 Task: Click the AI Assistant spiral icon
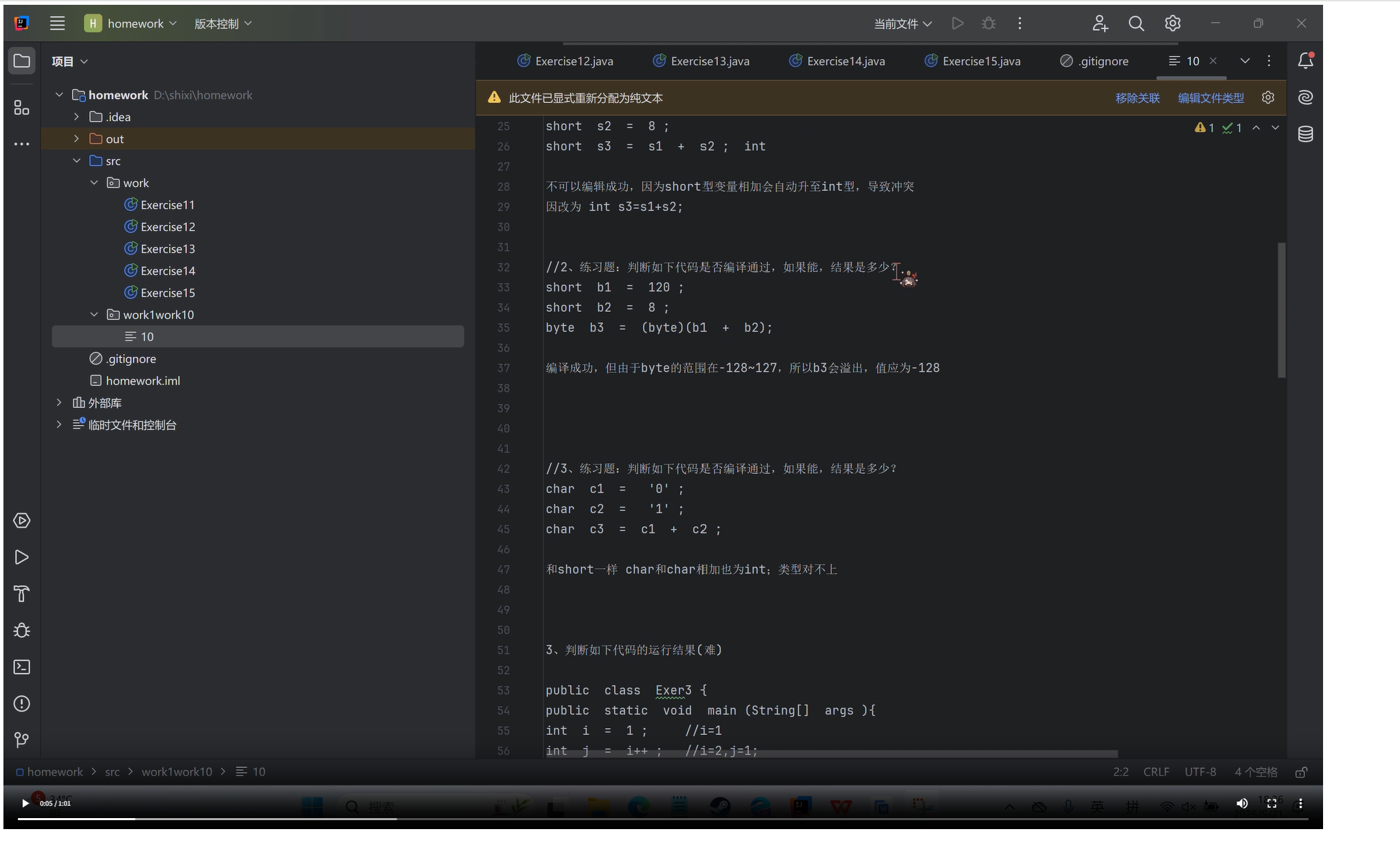point(1305,98)
